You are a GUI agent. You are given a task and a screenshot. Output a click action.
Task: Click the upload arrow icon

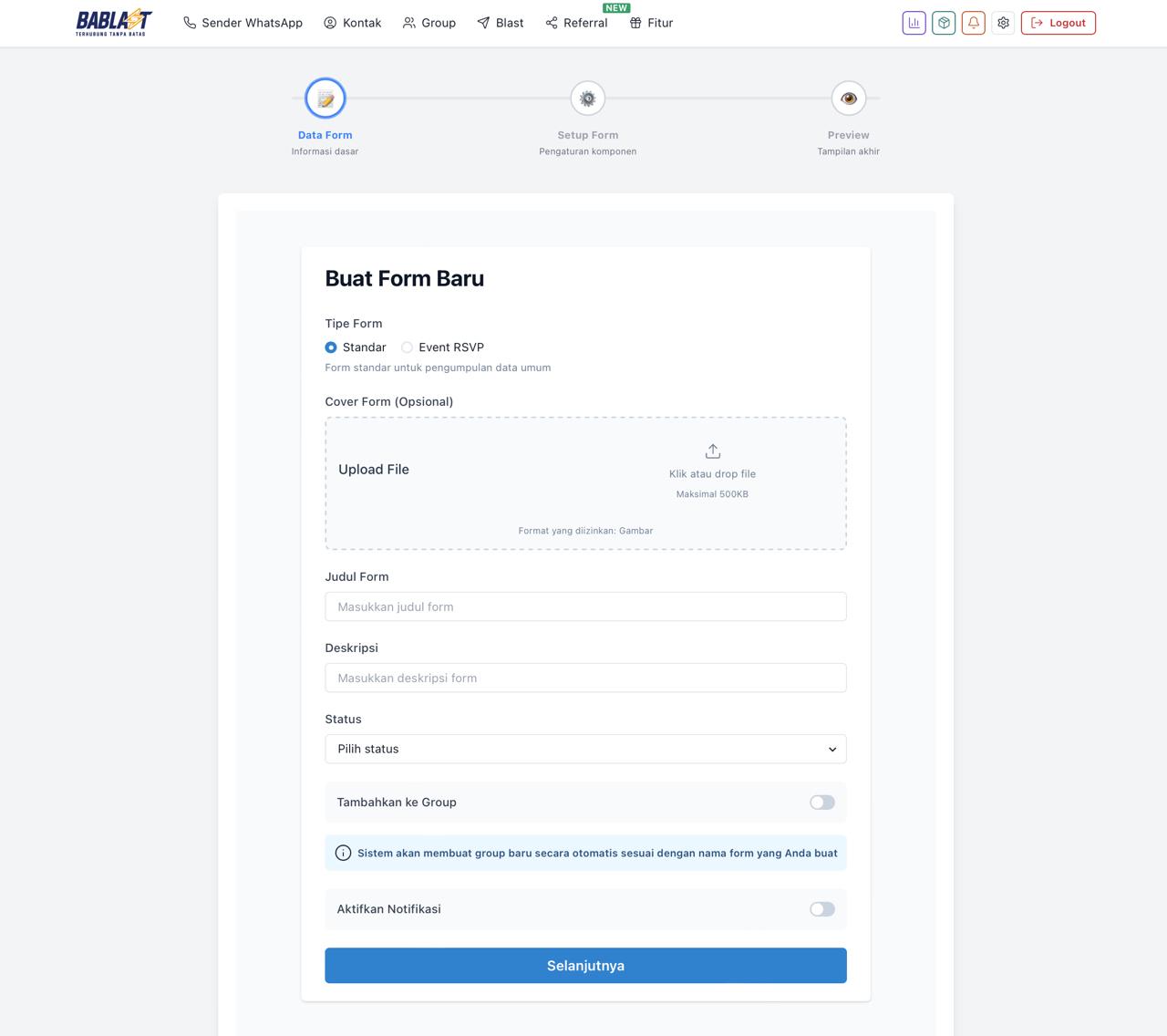(713, 451)
